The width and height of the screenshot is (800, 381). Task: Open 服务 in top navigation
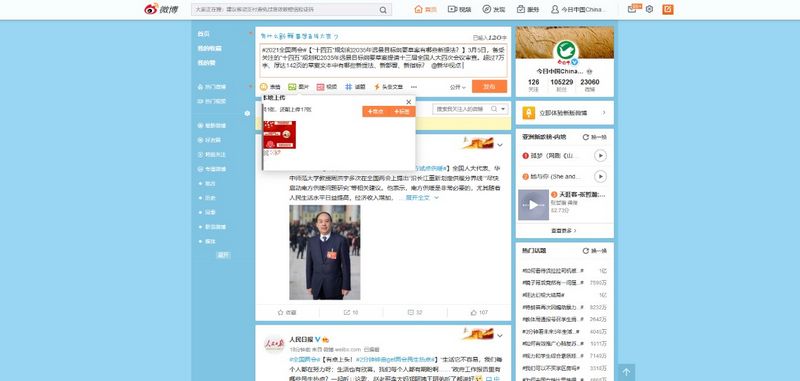[528, 9]
